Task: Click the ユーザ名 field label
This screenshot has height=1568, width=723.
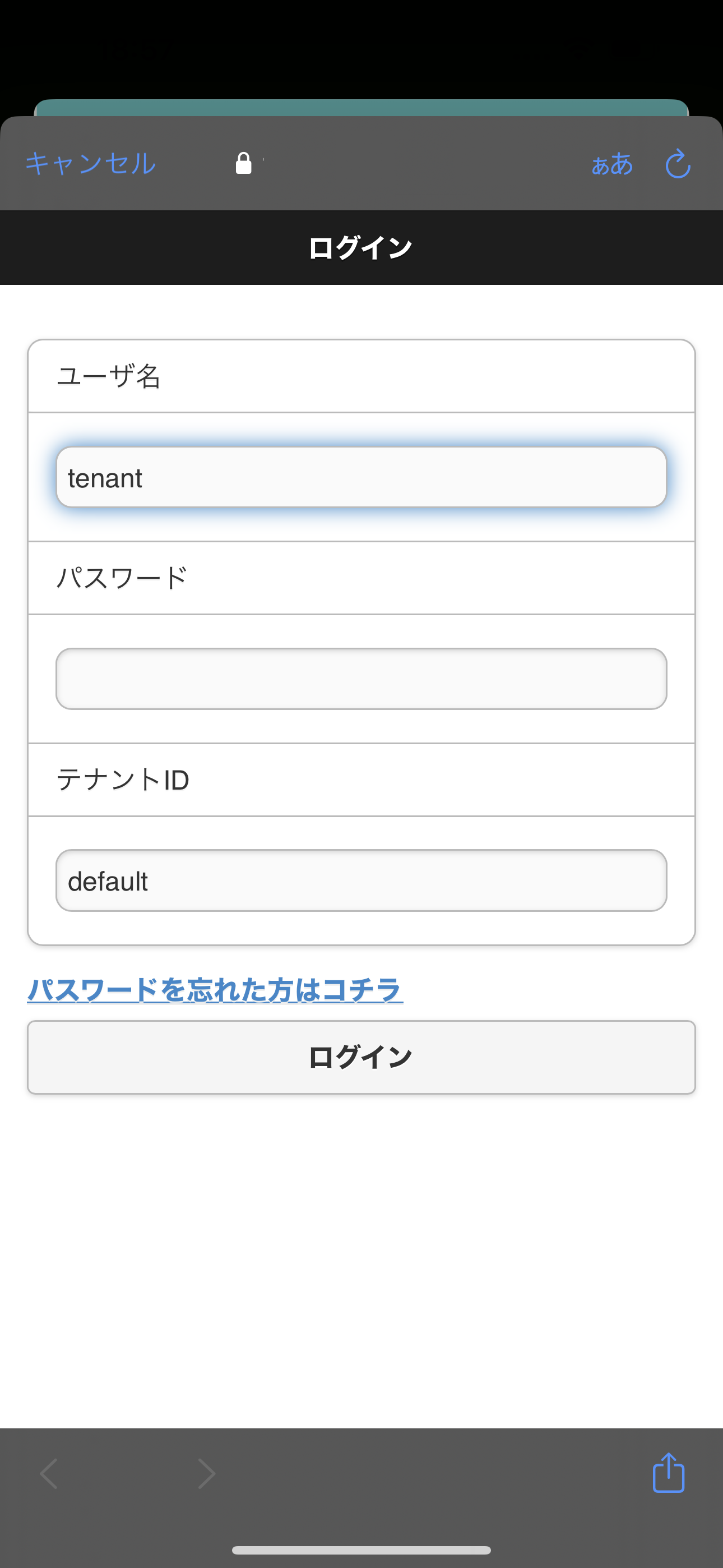Action: click(108, 376)
